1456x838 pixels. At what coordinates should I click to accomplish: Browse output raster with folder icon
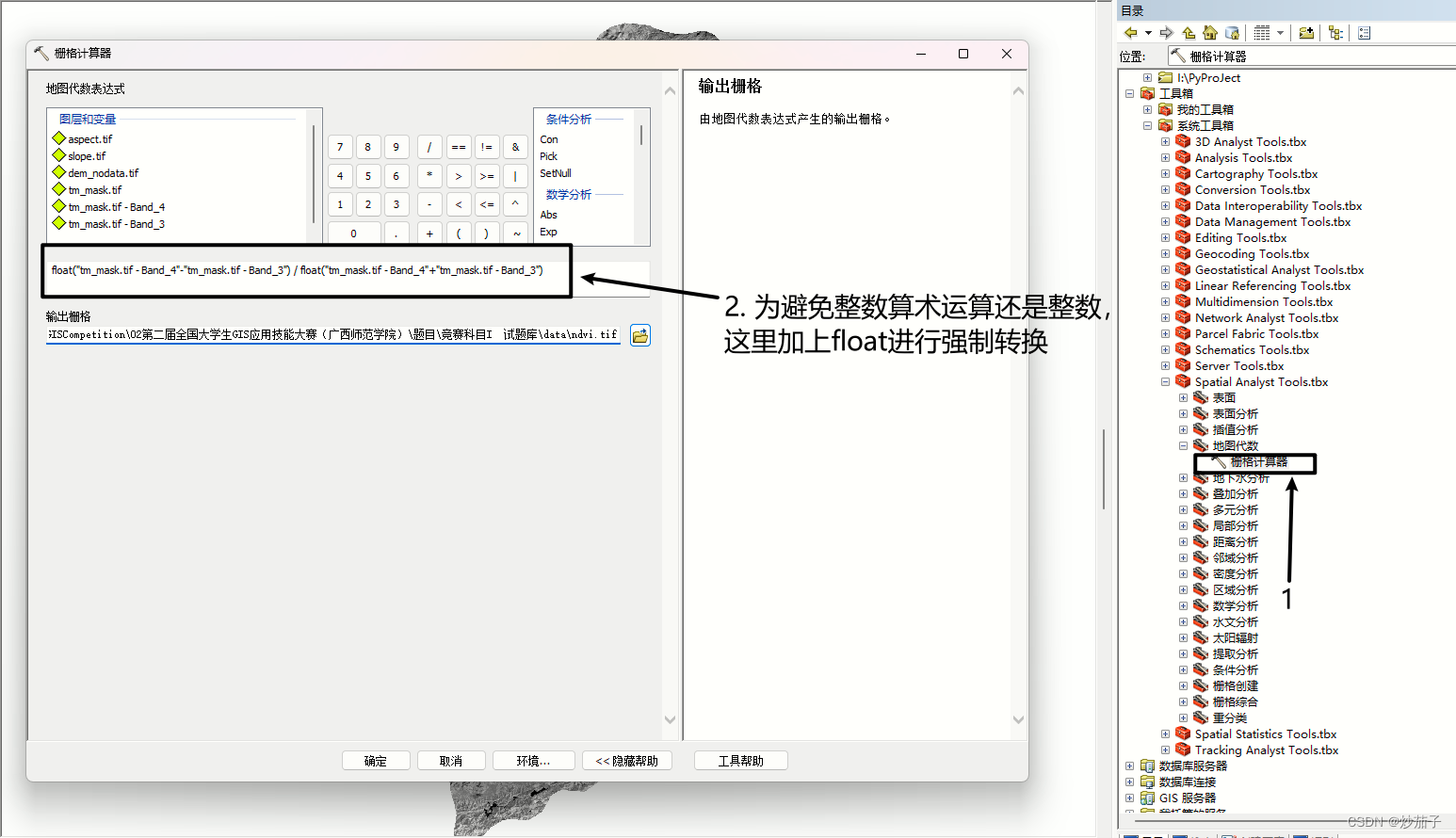click(x=640, y=335)
